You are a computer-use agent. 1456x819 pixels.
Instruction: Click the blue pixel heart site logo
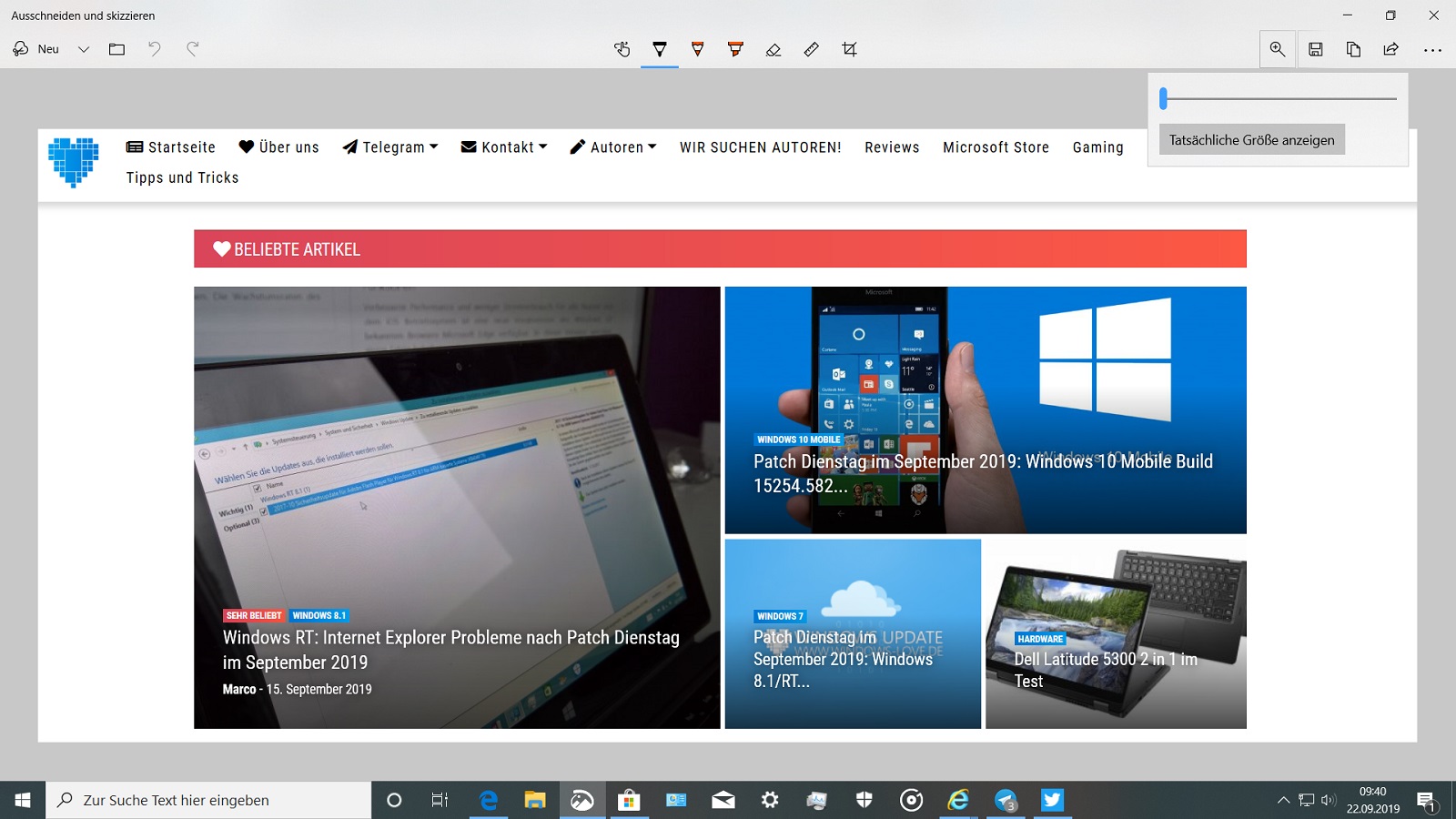point(73,162)
